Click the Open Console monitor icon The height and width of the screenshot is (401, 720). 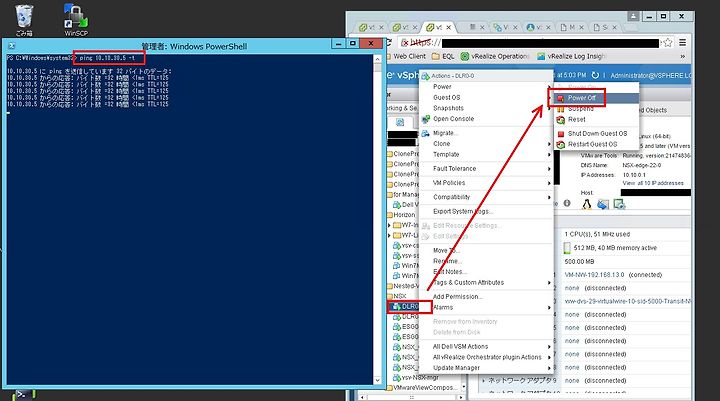click(x=426, y=119)
